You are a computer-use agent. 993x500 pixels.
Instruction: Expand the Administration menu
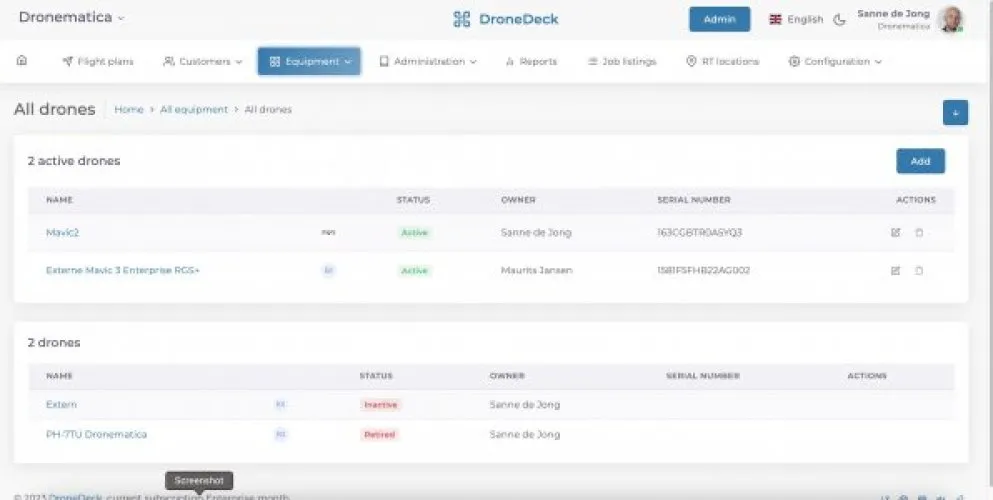coord(428,62)
